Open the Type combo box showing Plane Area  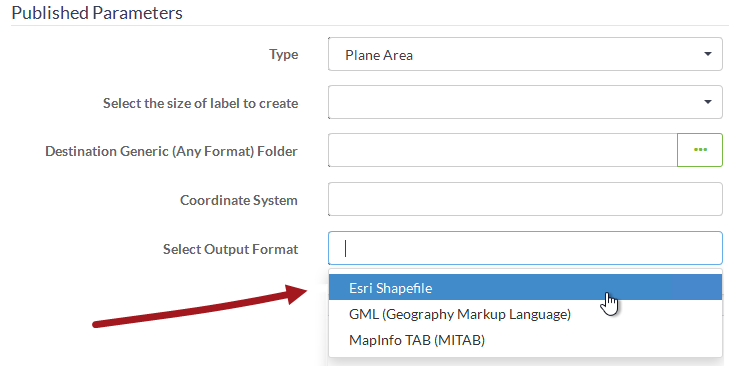point(525,54)
